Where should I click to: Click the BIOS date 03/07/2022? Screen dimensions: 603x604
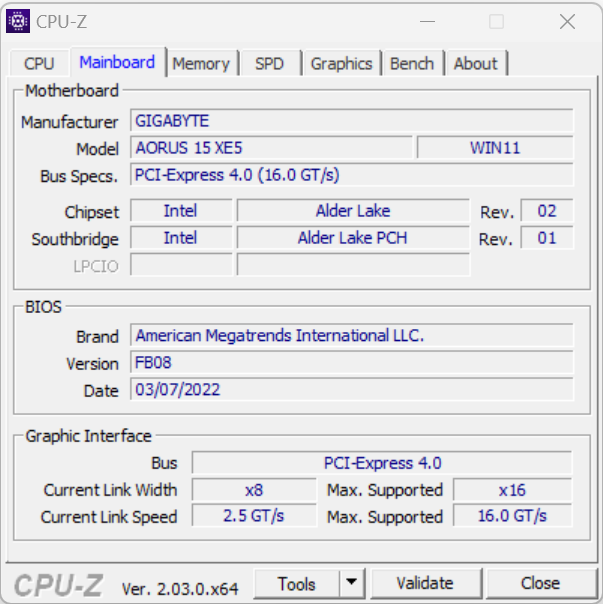coord(351,389)
